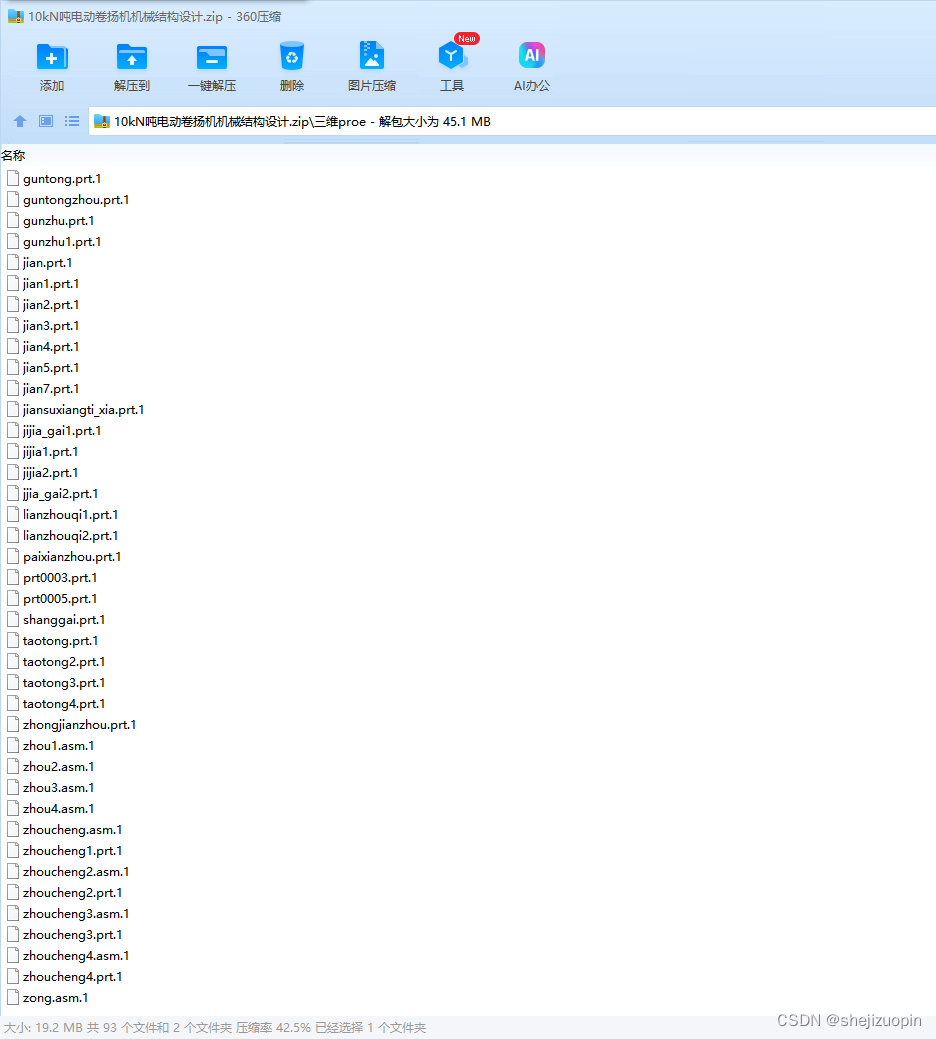Viewport: 936px width, 1039px height.
Task: Select file zhoucheng4.prt.1
Action: coord(65,977)
